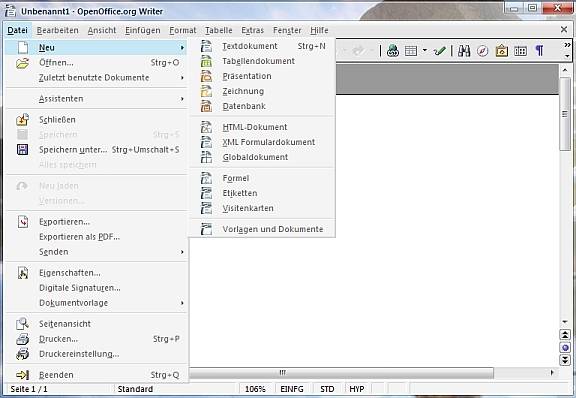Toggle STD selection mode in status bar
Screen dimensions: 576x398
[327, 389]
